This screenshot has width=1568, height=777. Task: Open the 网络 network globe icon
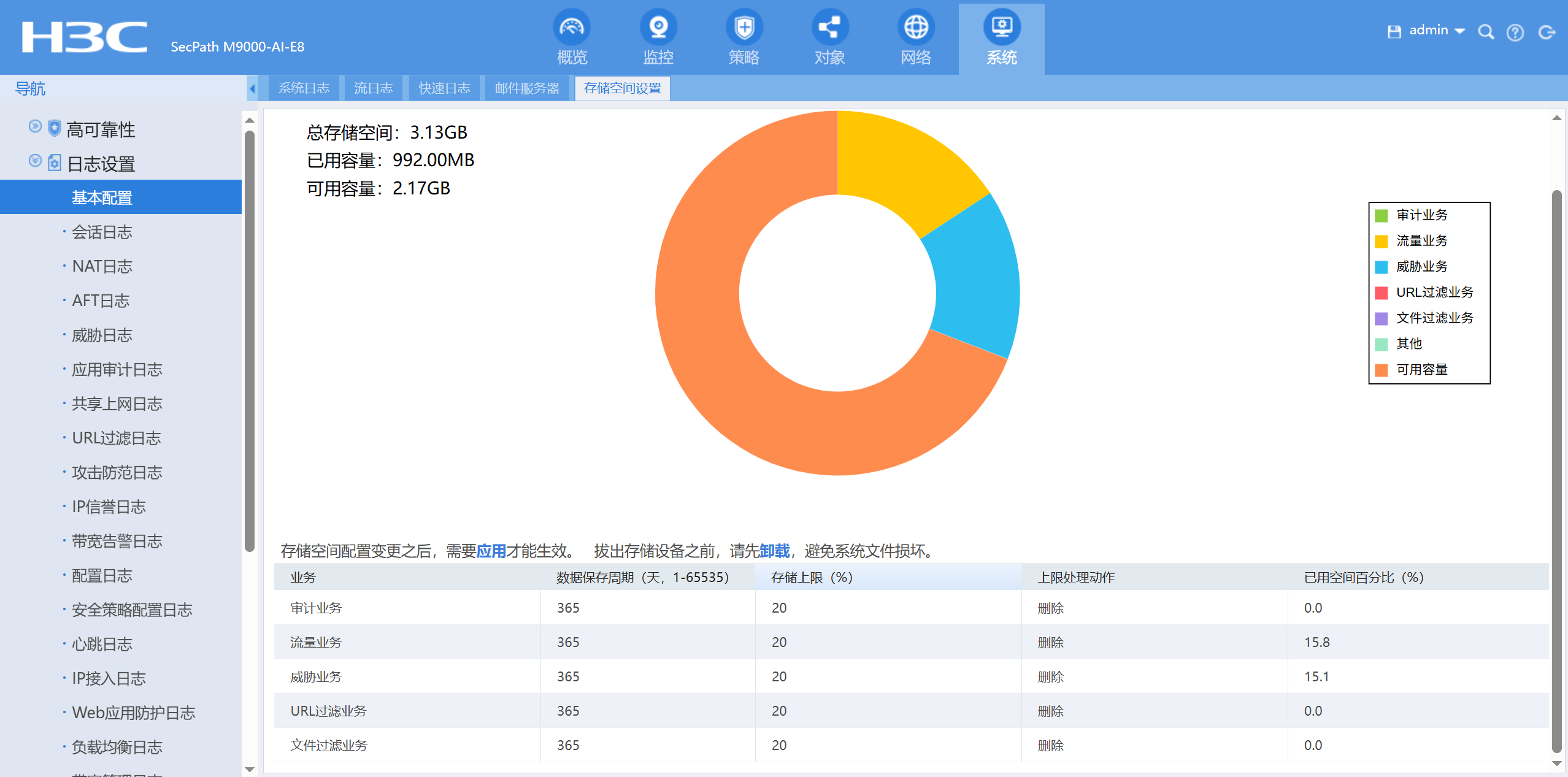tap(915, 28)
